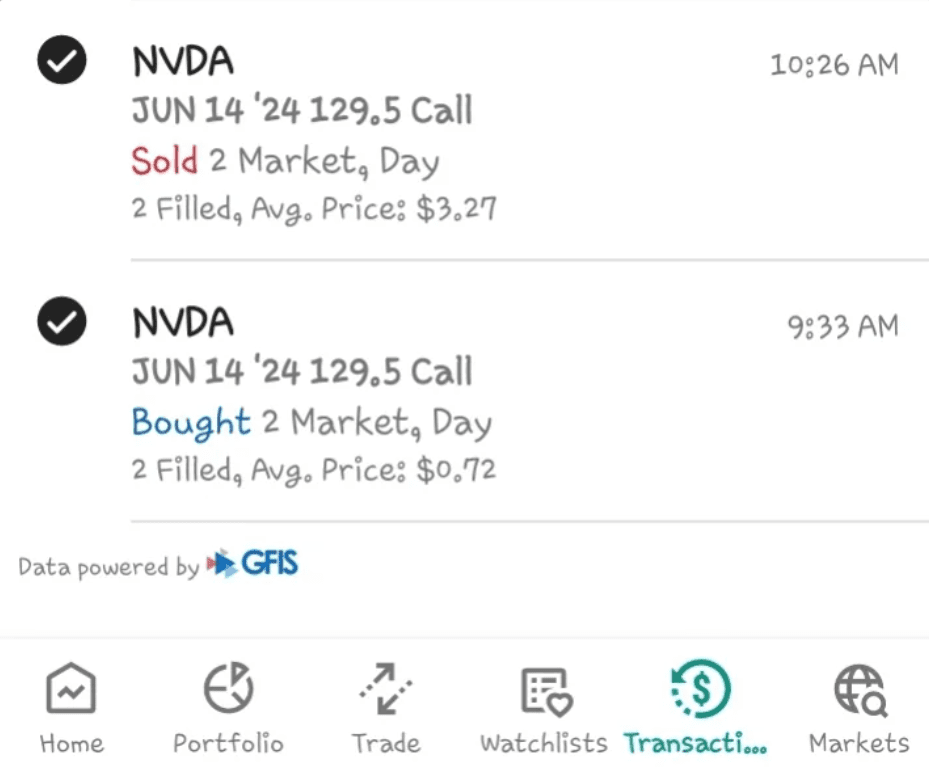Open the Markets globe search icon
The width and height of the screenshot is (929, 770).
[860, 690]
